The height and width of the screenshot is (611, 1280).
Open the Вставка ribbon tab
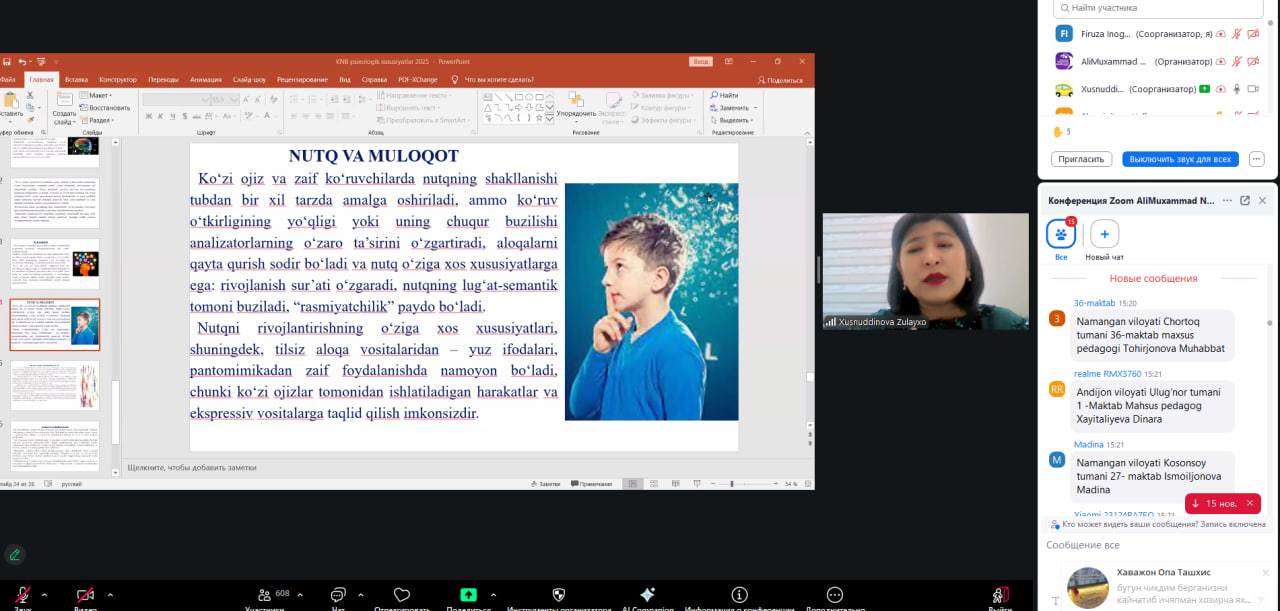[76, 80]
